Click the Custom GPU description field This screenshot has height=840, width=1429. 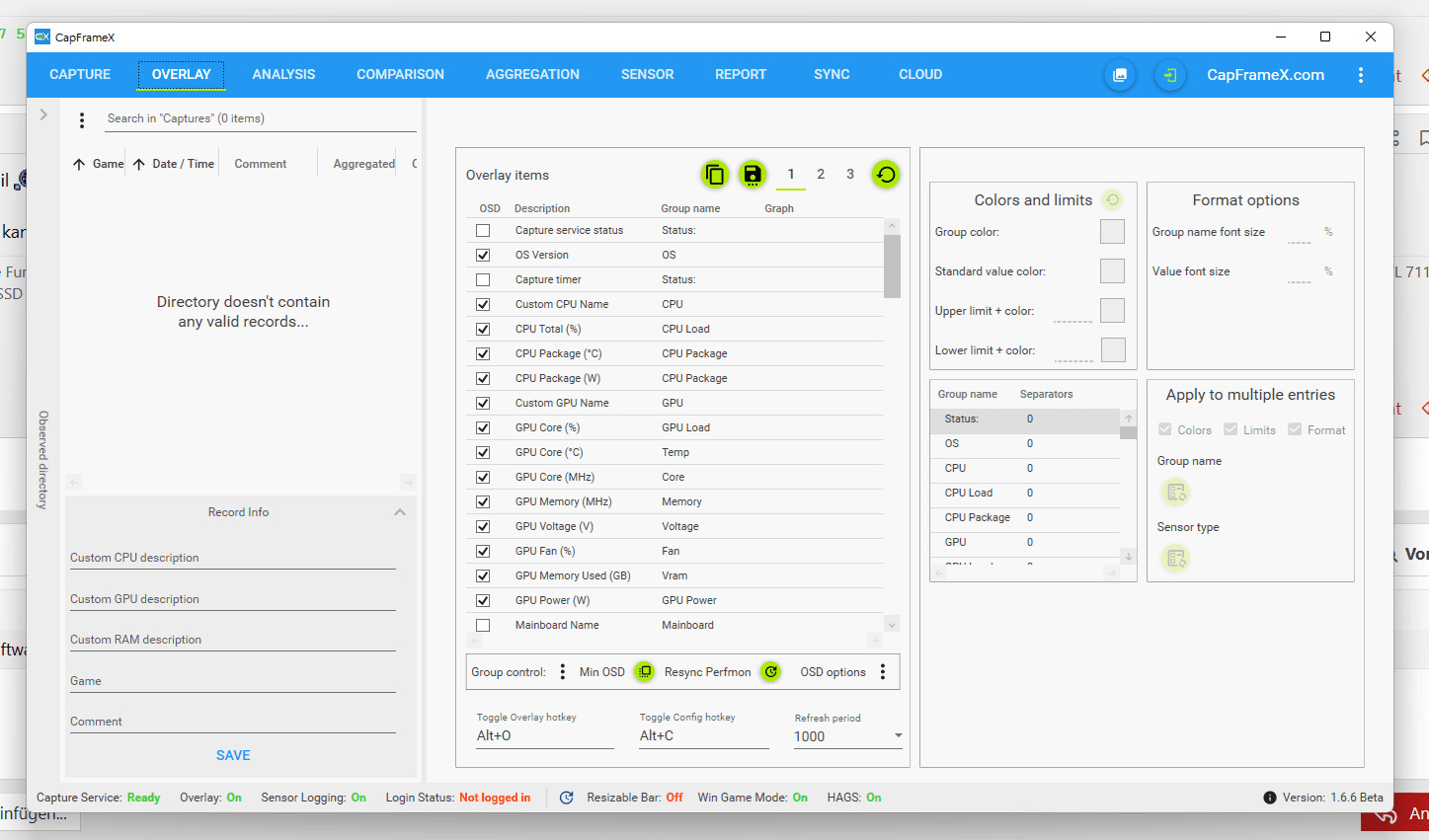coord(232,599)
